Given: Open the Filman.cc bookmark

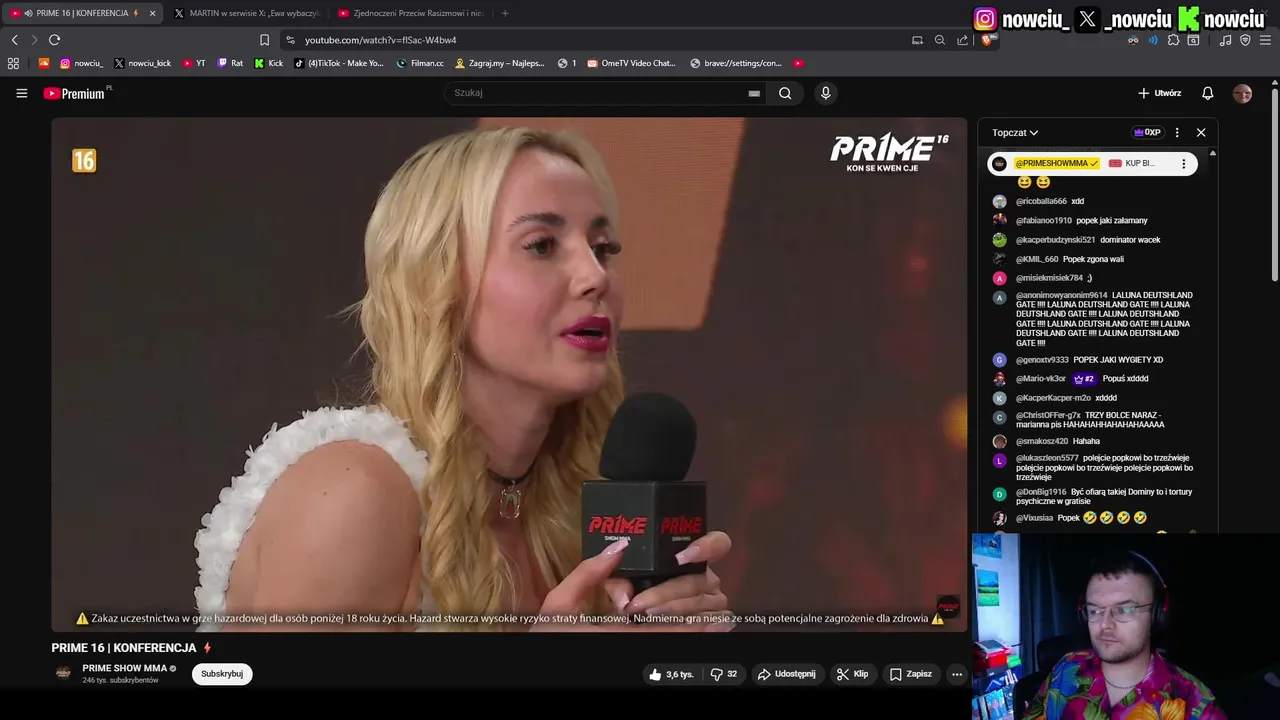Looking at the screenshot, I should 420,63.
